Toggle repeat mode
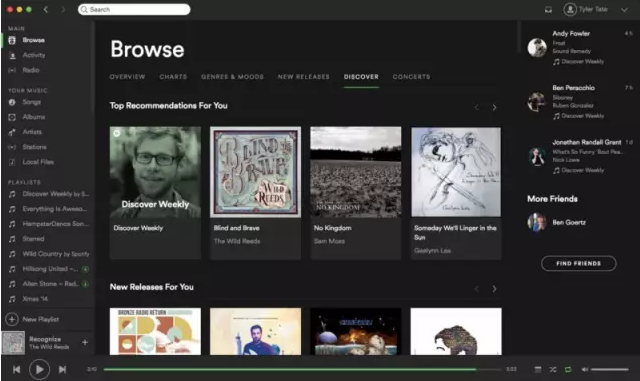This screenshot has height=381, width=640. [x=568, y=370]
